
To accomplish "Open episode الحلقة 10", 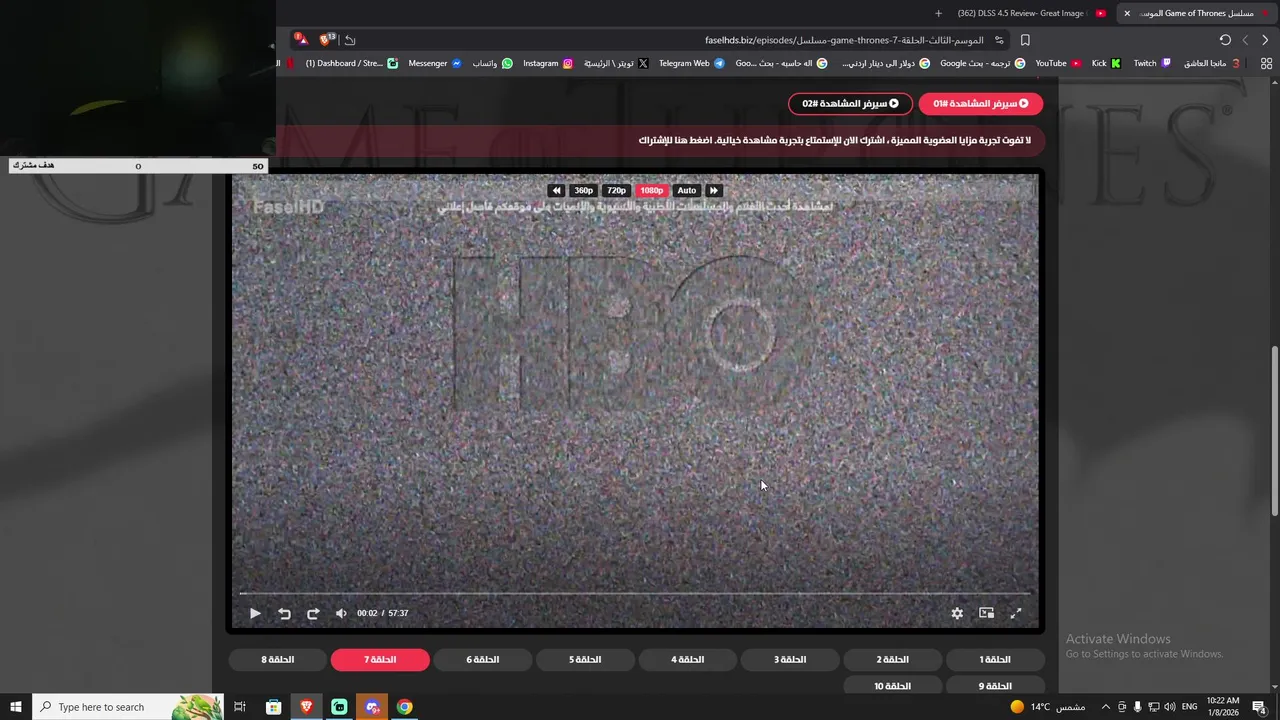I will (x=893, y=686).
